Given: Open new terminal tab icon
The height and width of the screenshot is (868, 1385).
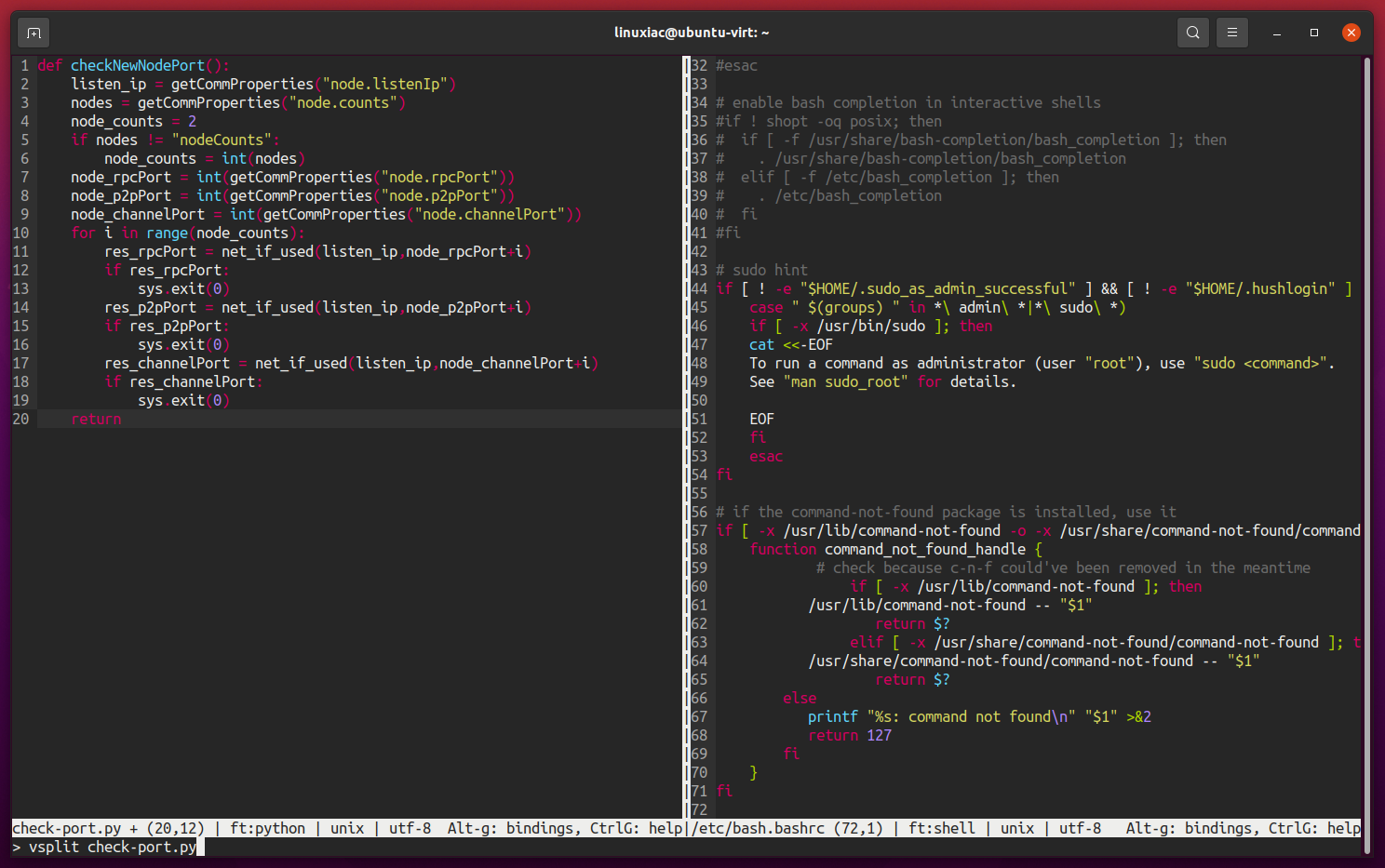Looking at the screenshot, I should click(x=34, y=33).
